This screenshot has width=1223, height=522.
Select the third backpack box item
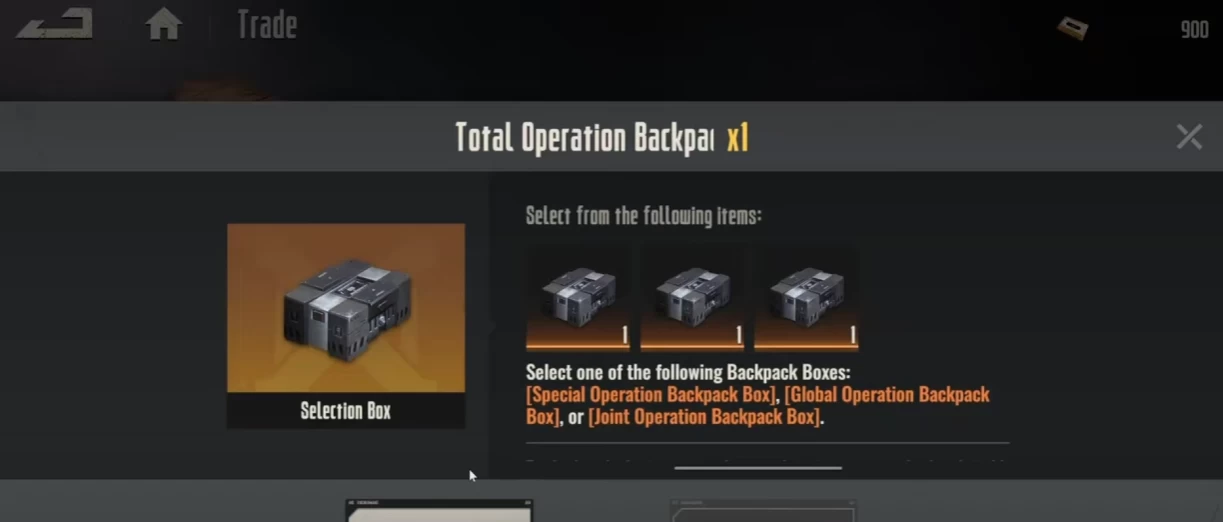[x=806, y=299]
